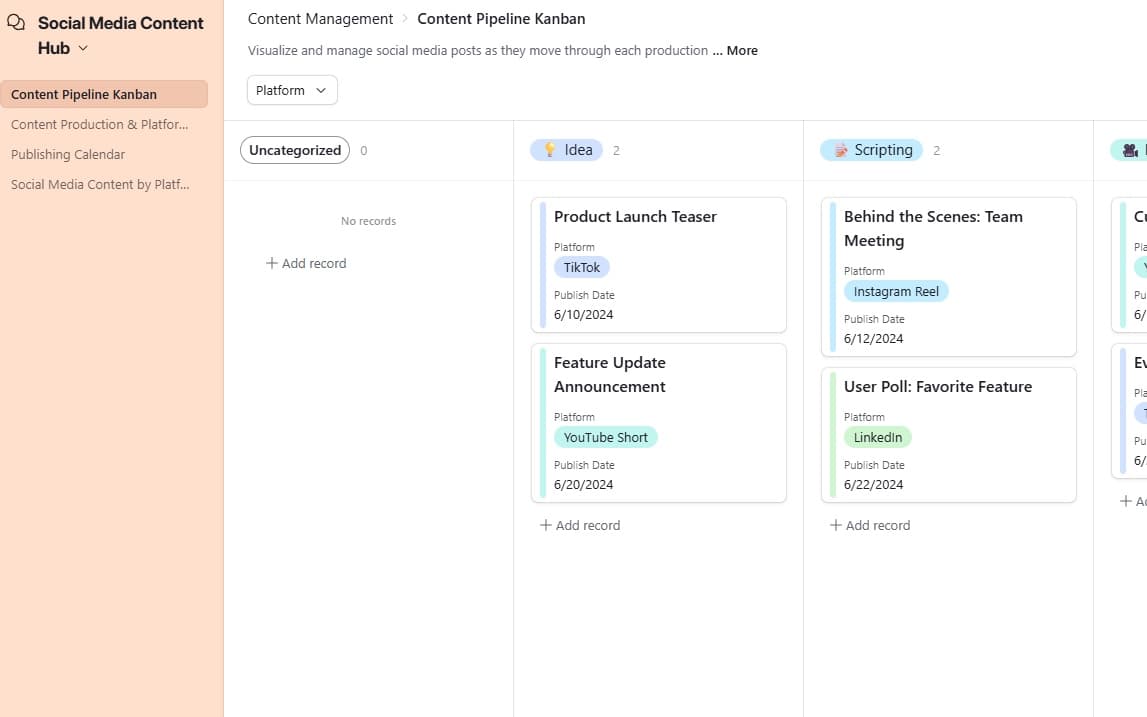Screen dimensions: 1147x717
Task: Select Content Pipeline Kanban in sidebar
Action: [x=104, y=94]
